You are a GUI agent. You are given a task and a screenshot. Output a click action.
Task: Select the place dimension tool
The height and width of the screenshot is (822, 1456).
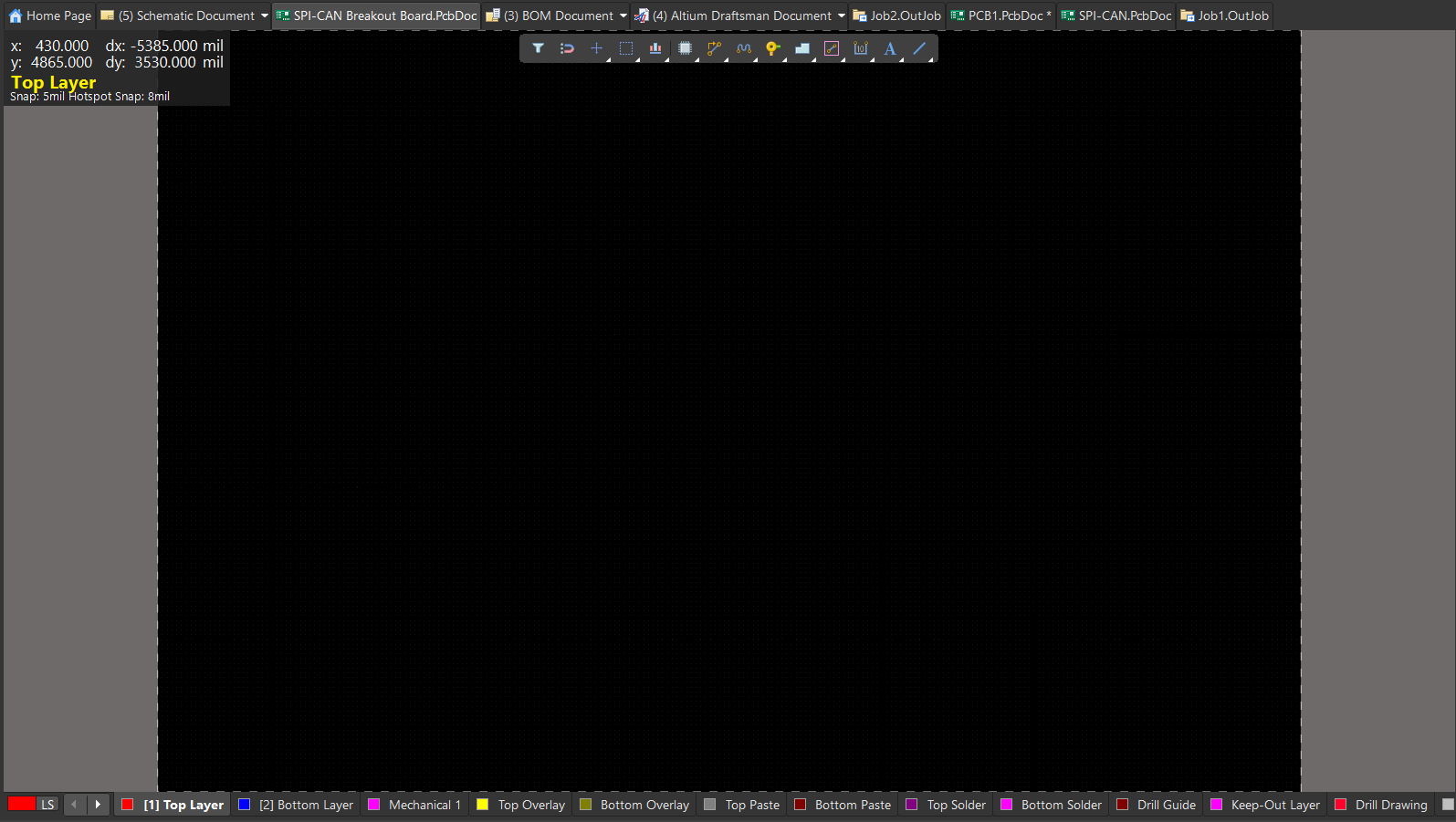click(861, 48)
